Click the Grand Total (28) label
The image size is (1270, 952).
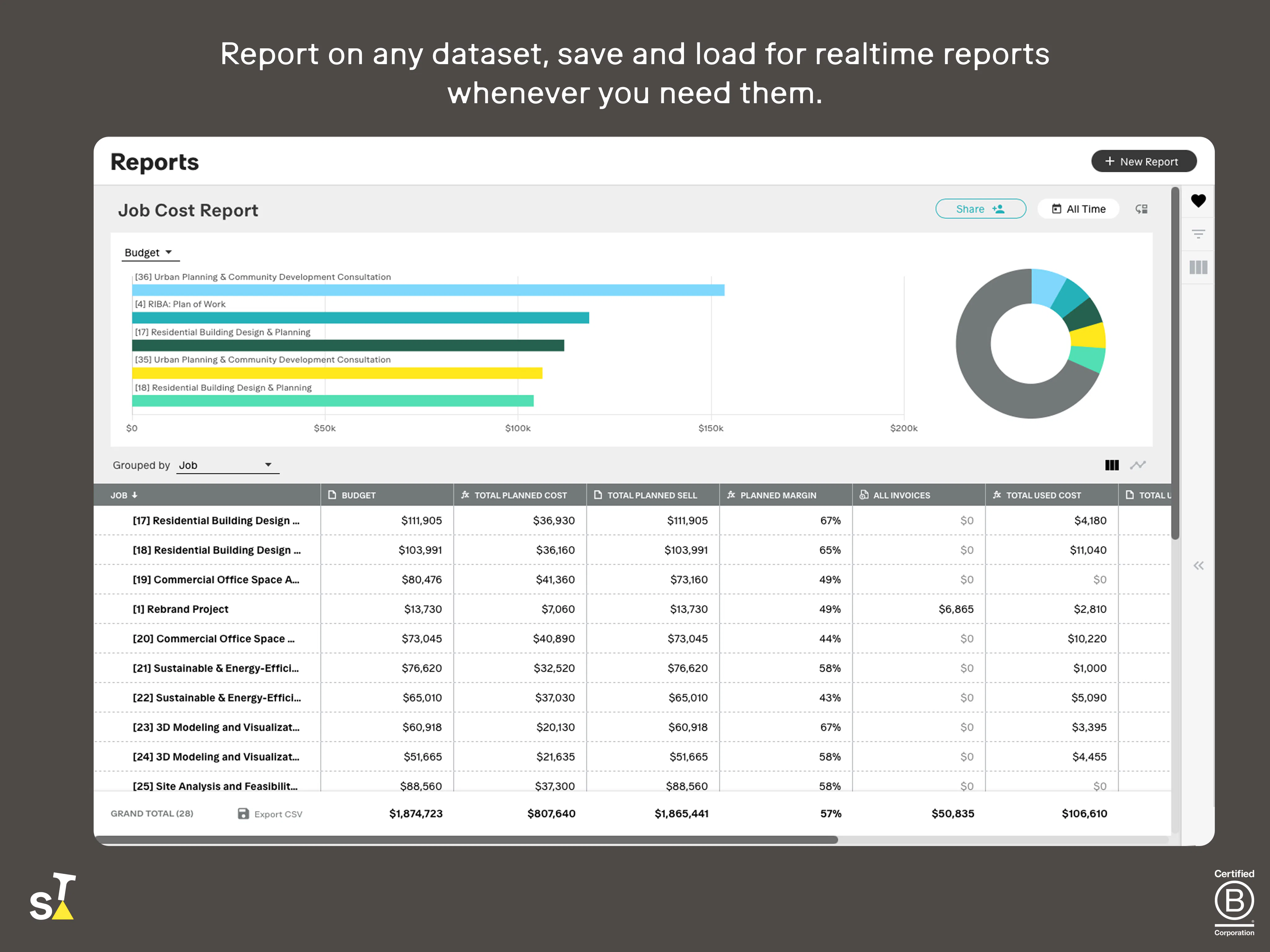[152, 814]
